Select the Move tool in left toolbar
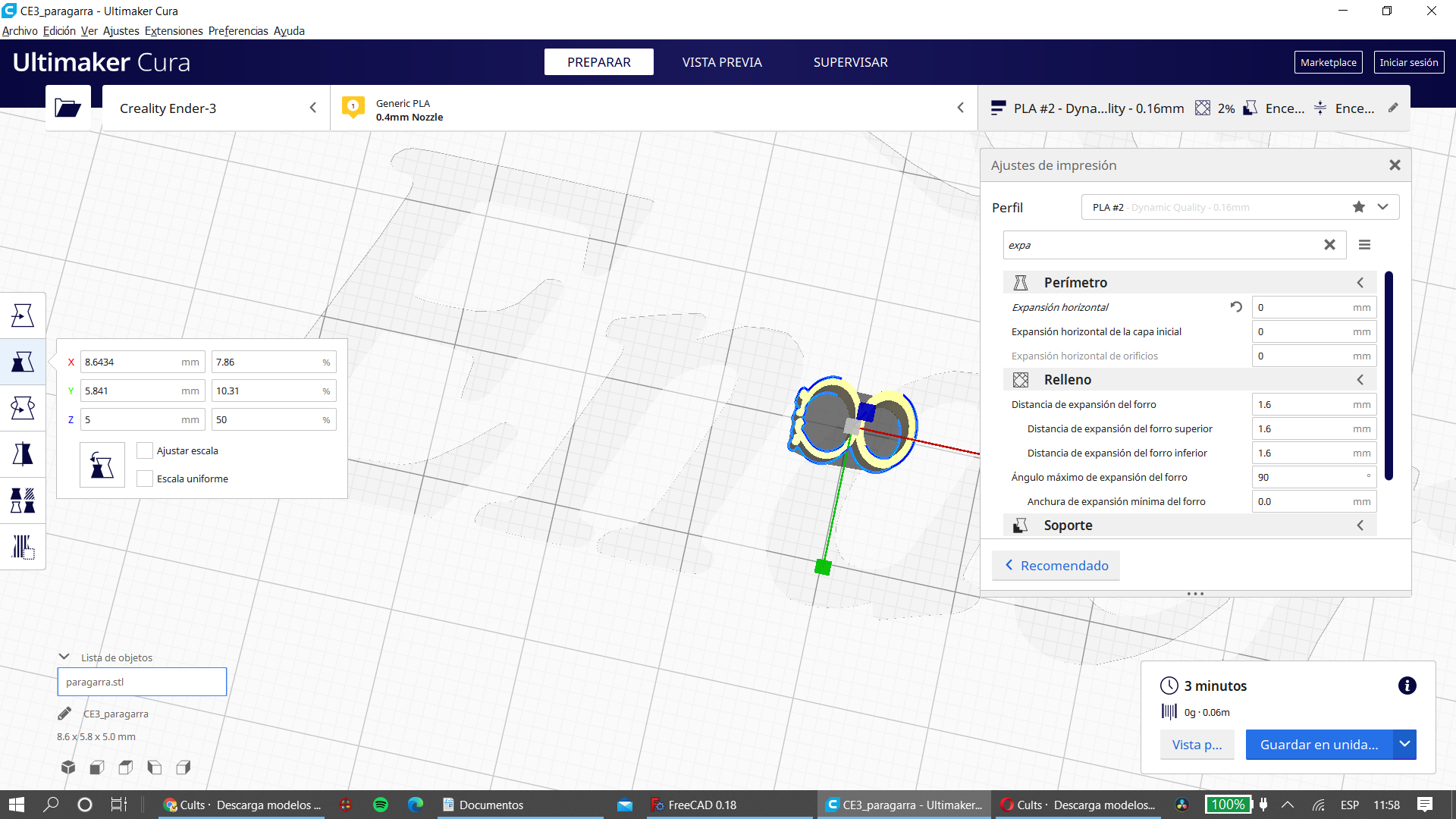Image resolution: width=1456 pixels, height=819 pixels. [23, 315]
